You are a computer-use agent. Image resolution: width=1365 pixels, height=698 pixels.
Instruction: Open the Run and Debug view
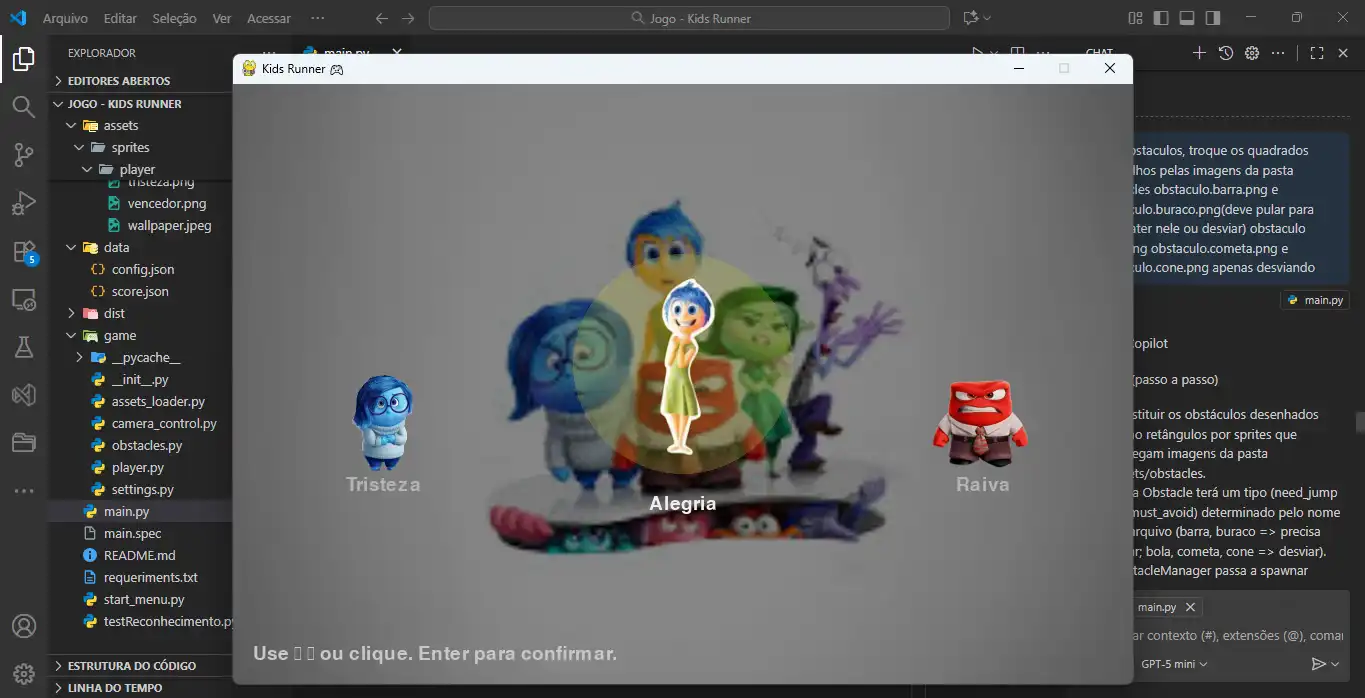tap(23, 204)
